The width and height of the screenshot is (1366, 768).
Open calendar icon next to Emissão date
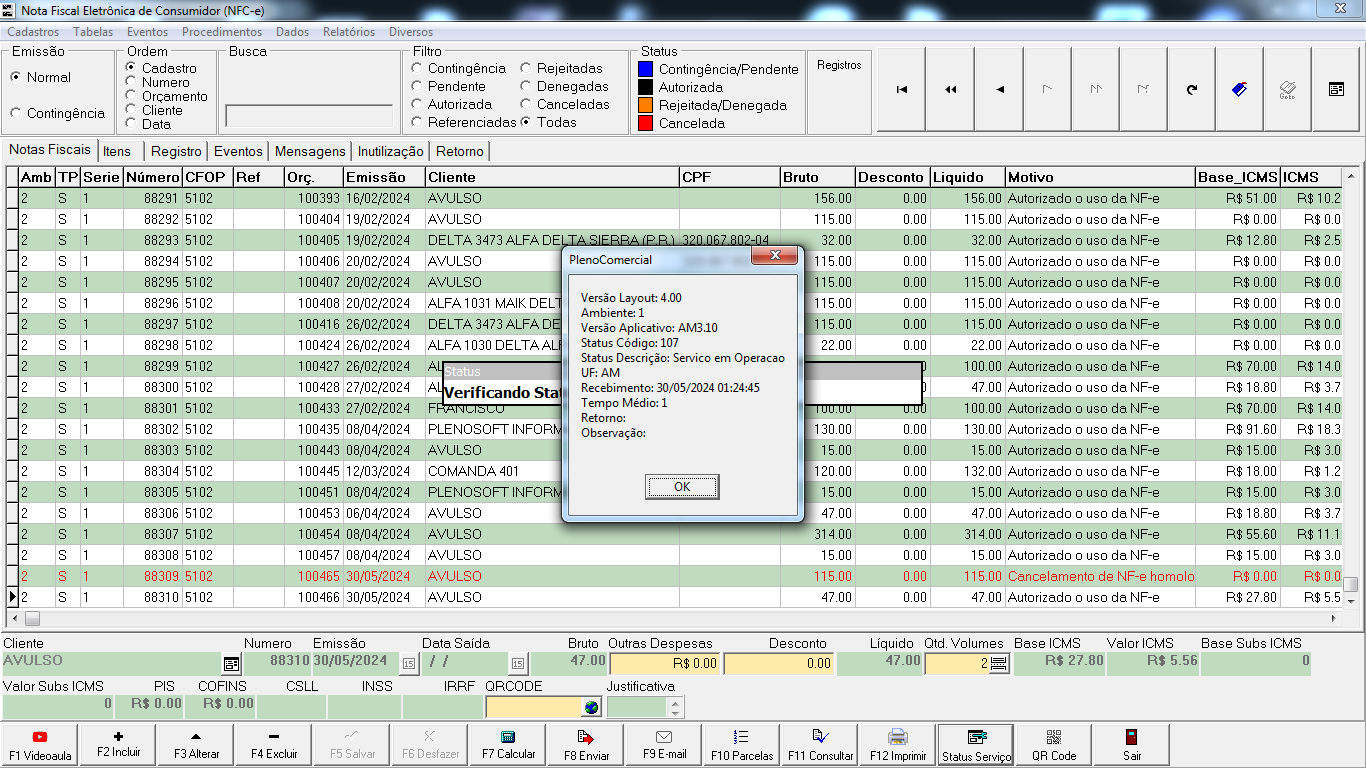click(408, 663)
